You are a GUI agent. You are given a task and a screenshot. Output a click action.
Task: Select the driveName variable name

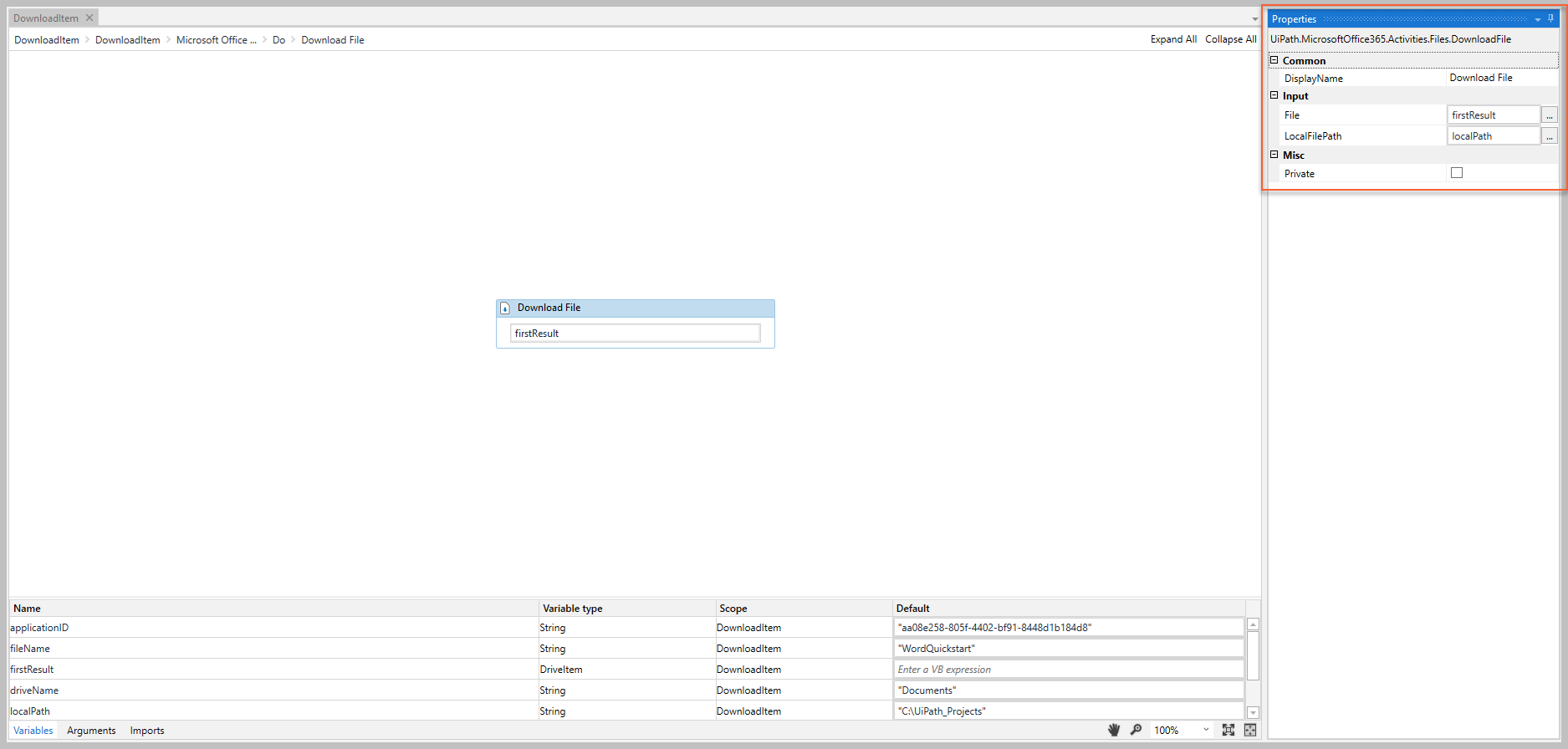point(34,690)
